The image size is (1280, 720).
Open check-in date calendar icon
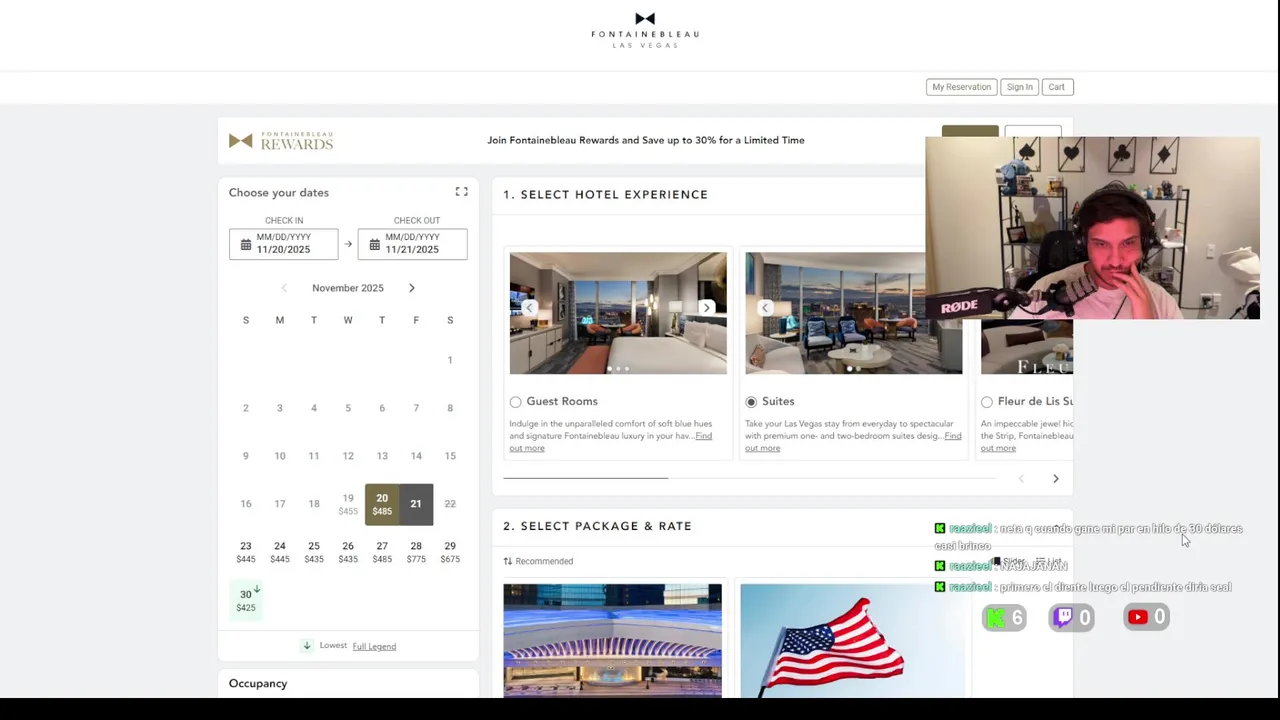coord(246,244)
